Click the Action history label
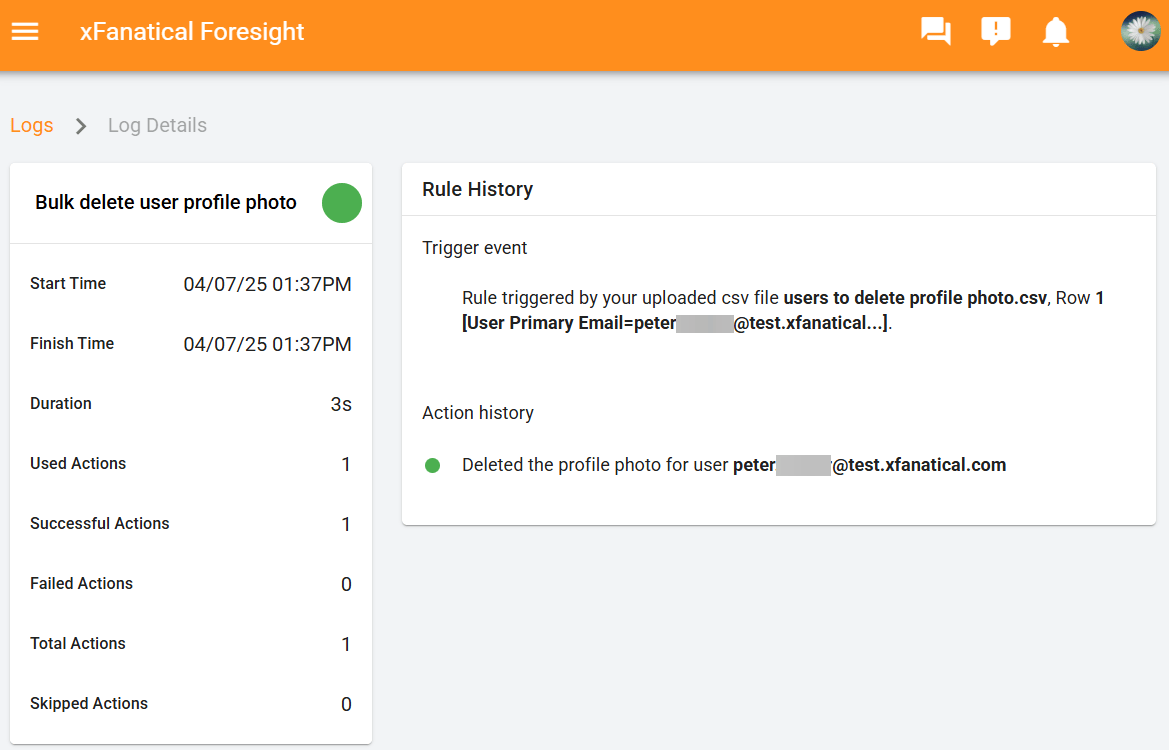The image size is (1169, 750). tap(478, 413)
